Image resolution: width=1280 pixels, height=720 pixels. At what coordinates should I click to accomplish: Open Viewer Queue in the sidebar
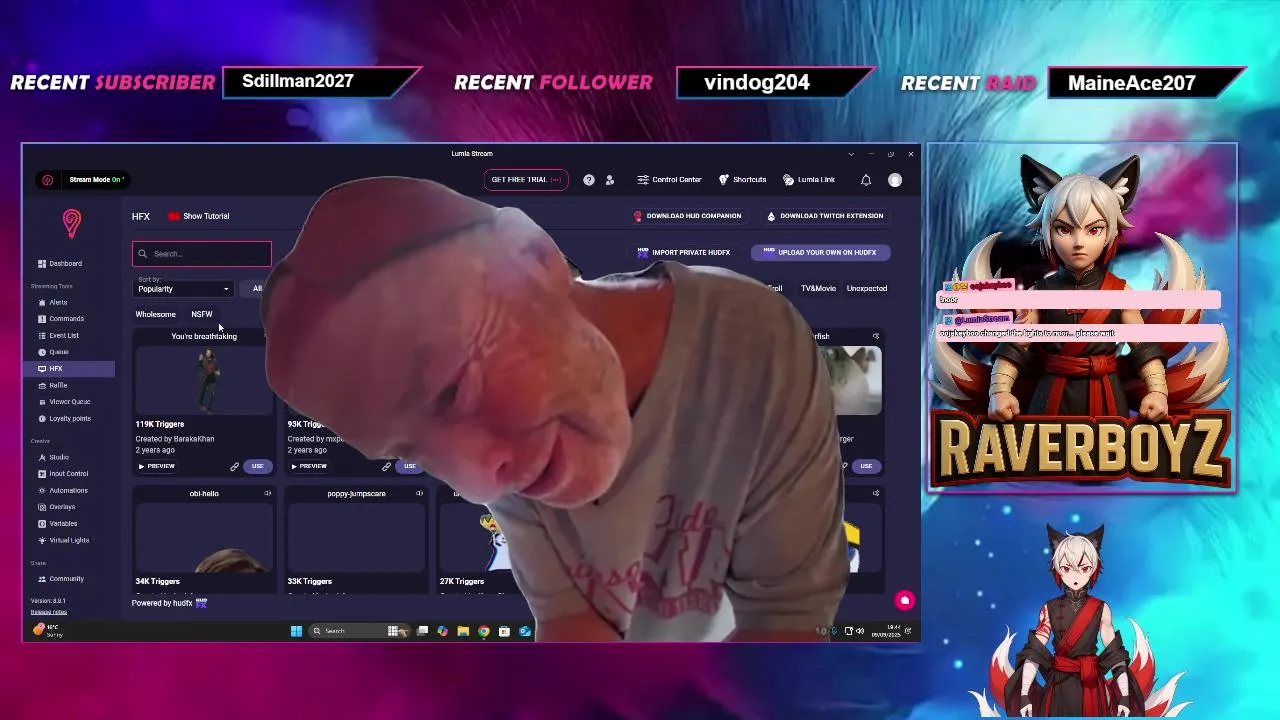click(63, 402)
